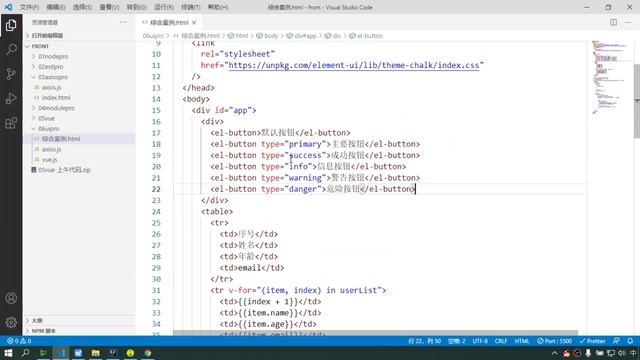The image size is (640, 360).
Task: Click the input method 中 tray icon
Action: (x=632, y=353)
